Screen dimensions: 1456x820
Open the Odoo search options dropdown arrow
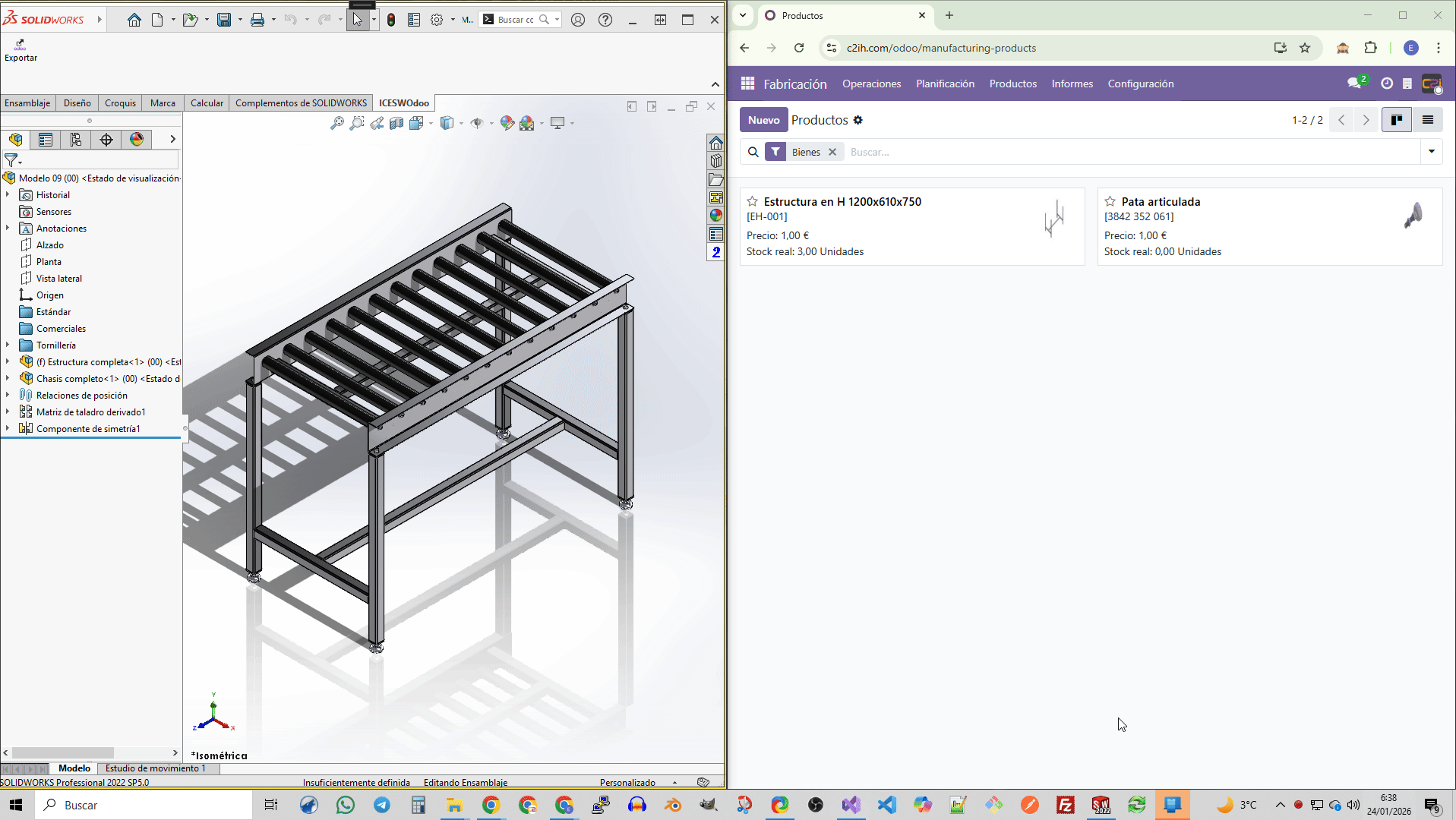1431,152
